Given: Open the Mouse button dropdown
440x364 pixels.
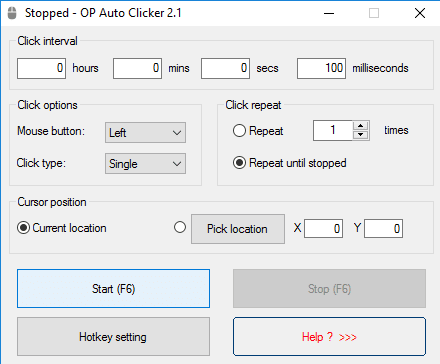Looking at the screenshot, I should coord(145,132).
